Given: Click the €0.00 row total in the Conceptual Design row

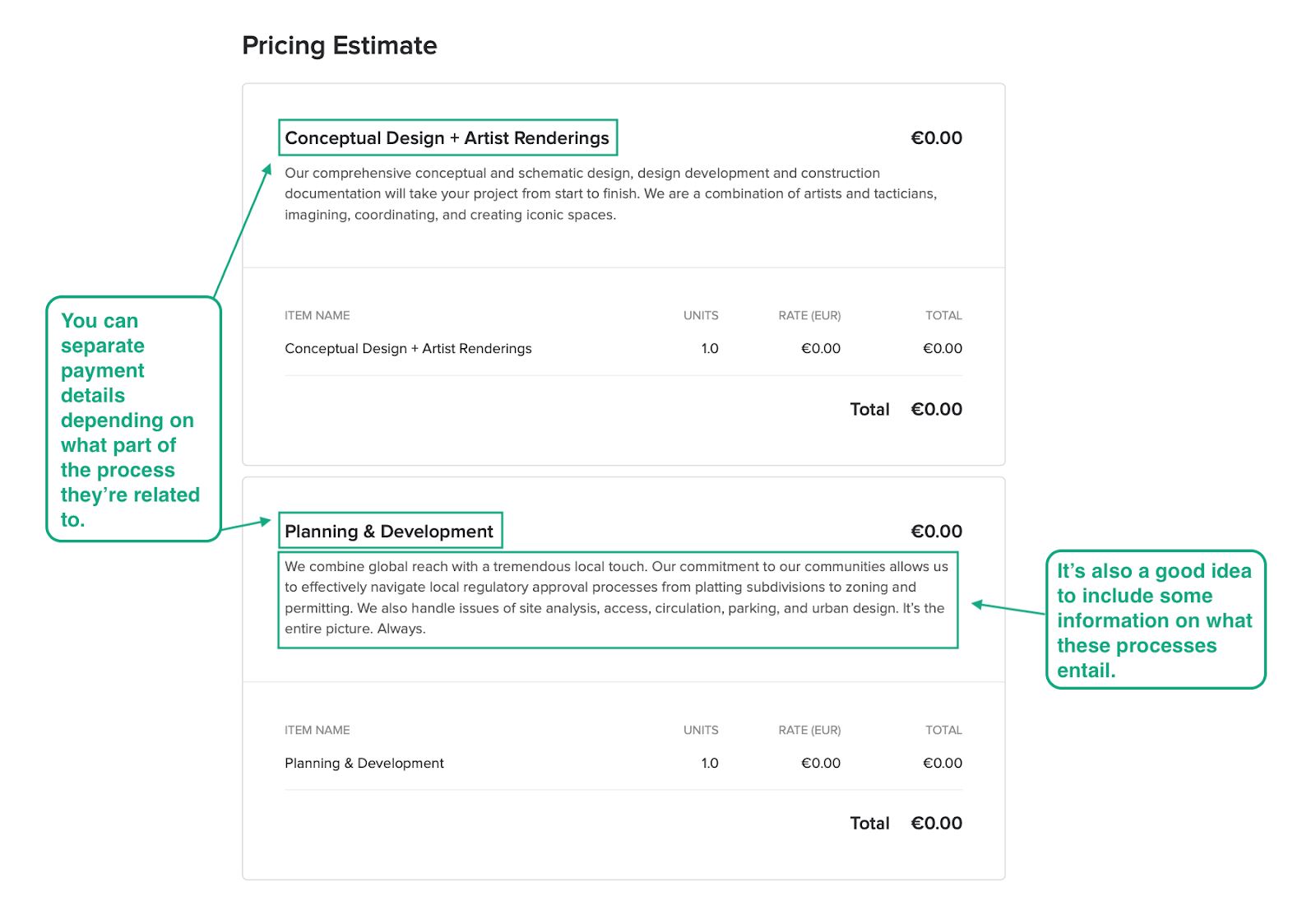Looking at the screenshot, I should [x=943, y=349].
